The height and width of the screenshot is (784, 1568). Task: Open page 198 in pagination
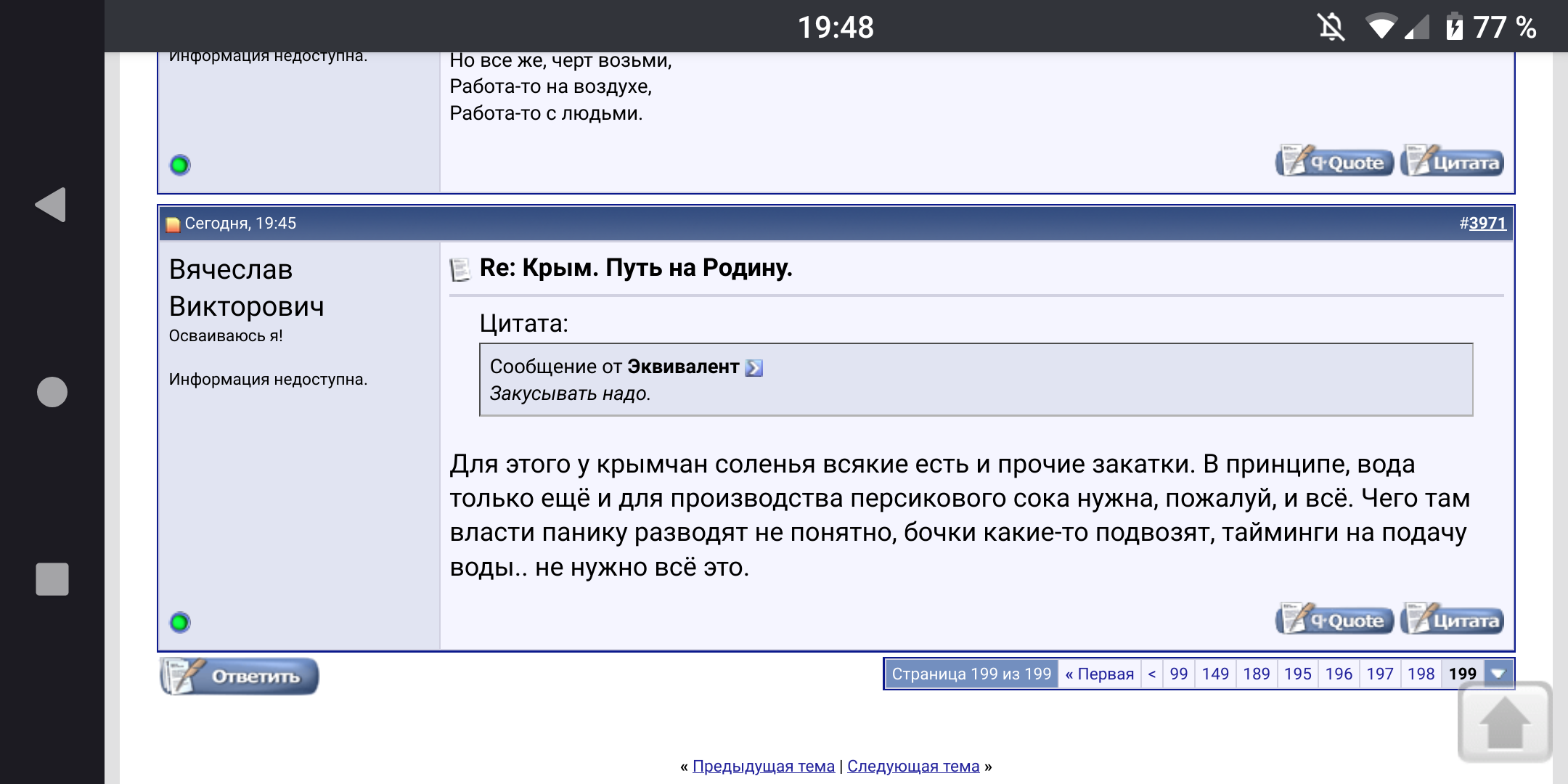[x=1421, y=674]
